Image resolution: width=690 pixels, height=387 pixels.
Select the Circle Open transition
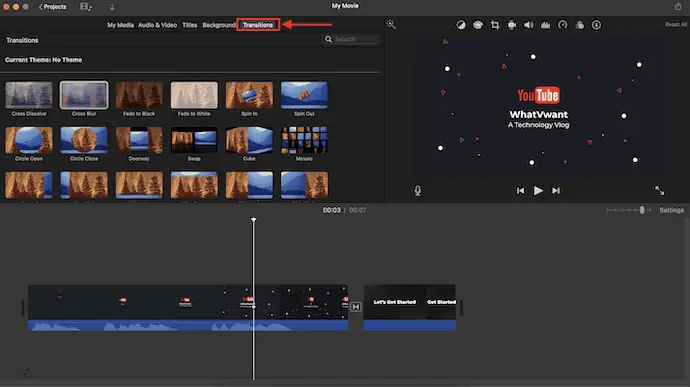tap(29, 140)
